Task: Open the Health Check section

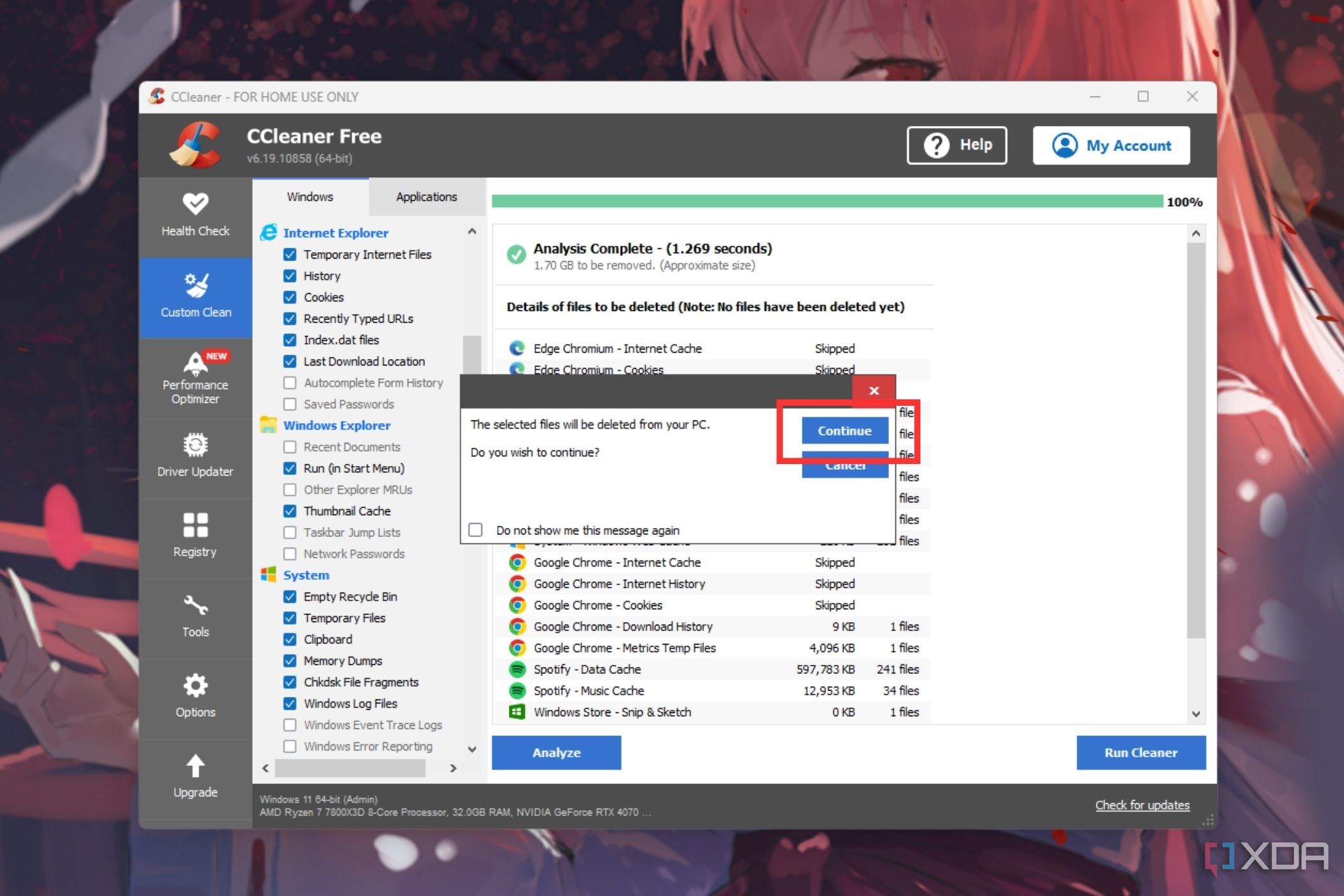Action: click(195, 216)
